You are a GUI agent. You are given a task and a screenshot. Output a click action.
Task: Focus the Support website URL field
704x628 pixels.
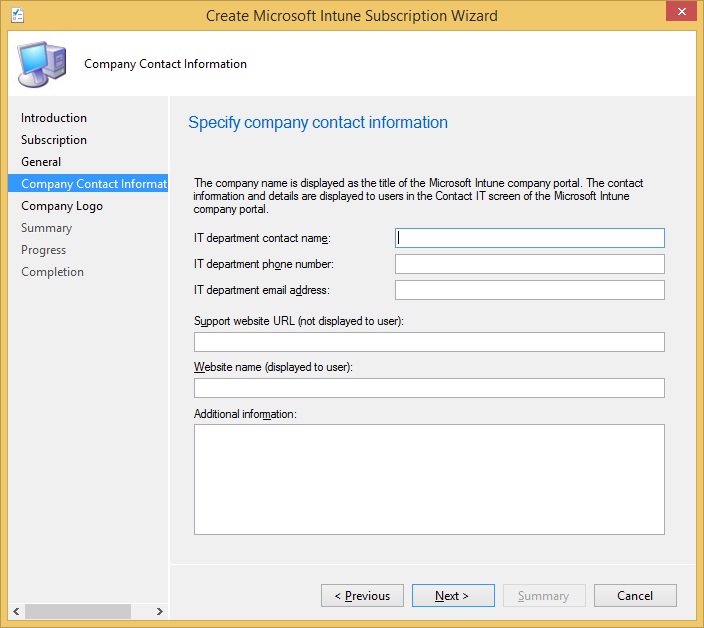pos(429,342)
